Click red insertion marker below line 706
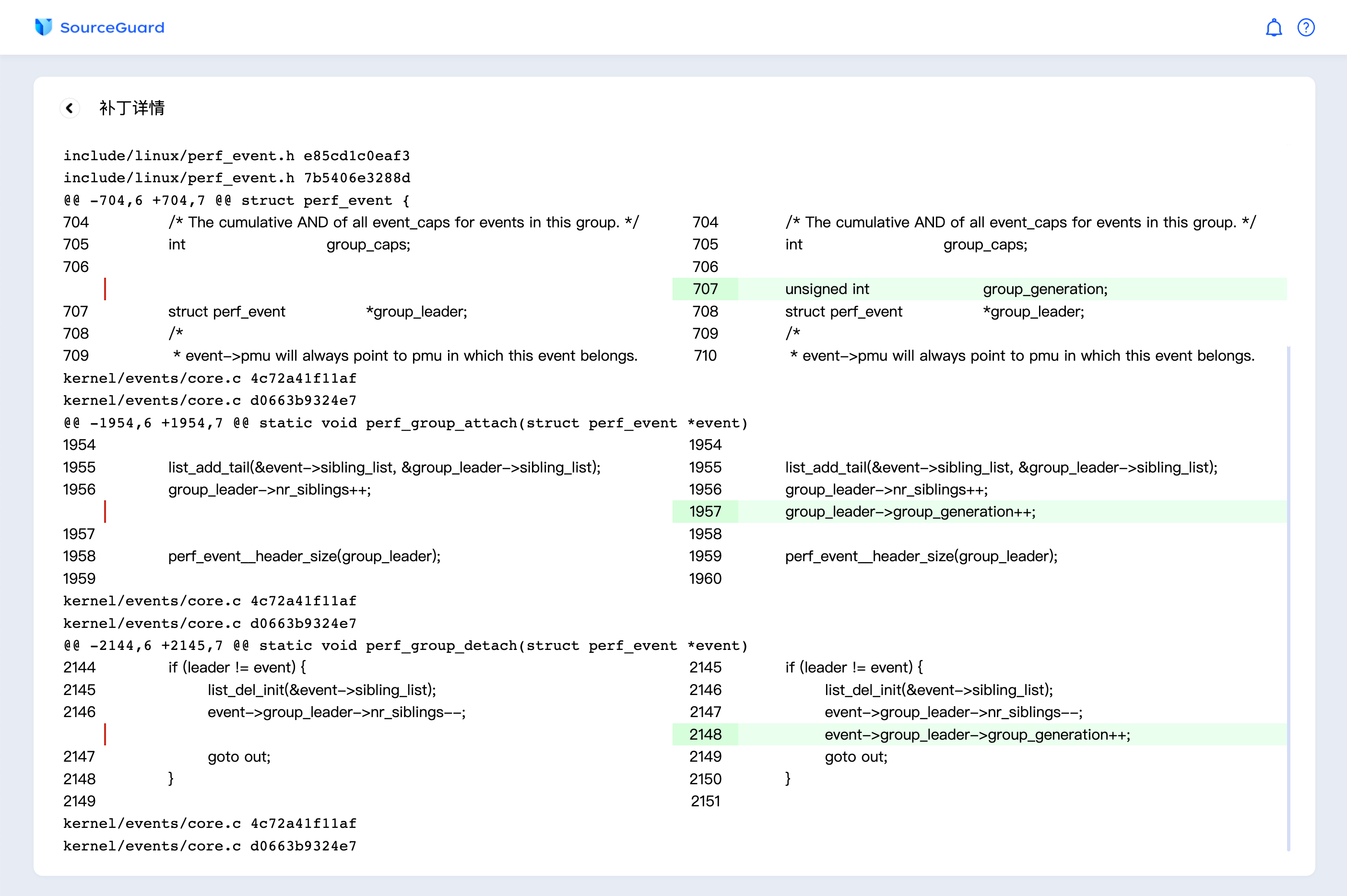1347x896 pixels. pyautogui.click(x=105, y=289)
